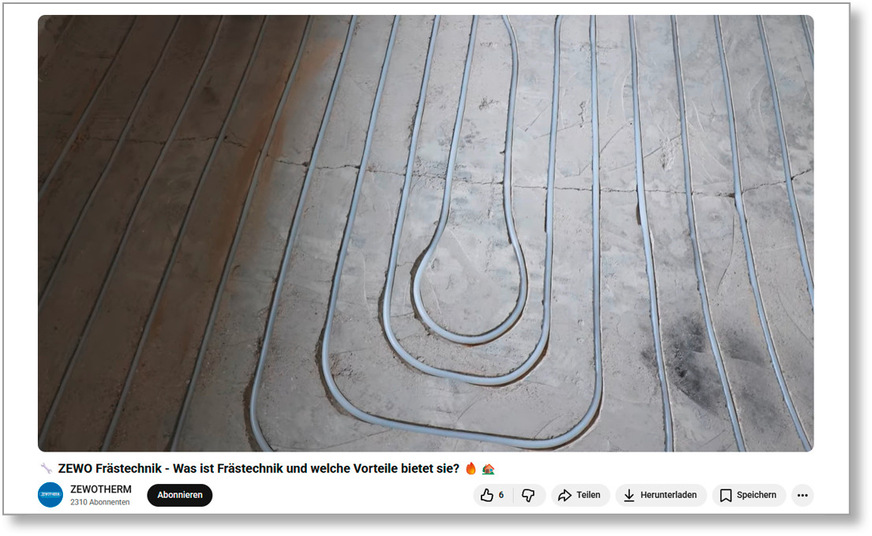Click the bookmark save icon
The image size is (872, 536).
[x=725, y=495]
